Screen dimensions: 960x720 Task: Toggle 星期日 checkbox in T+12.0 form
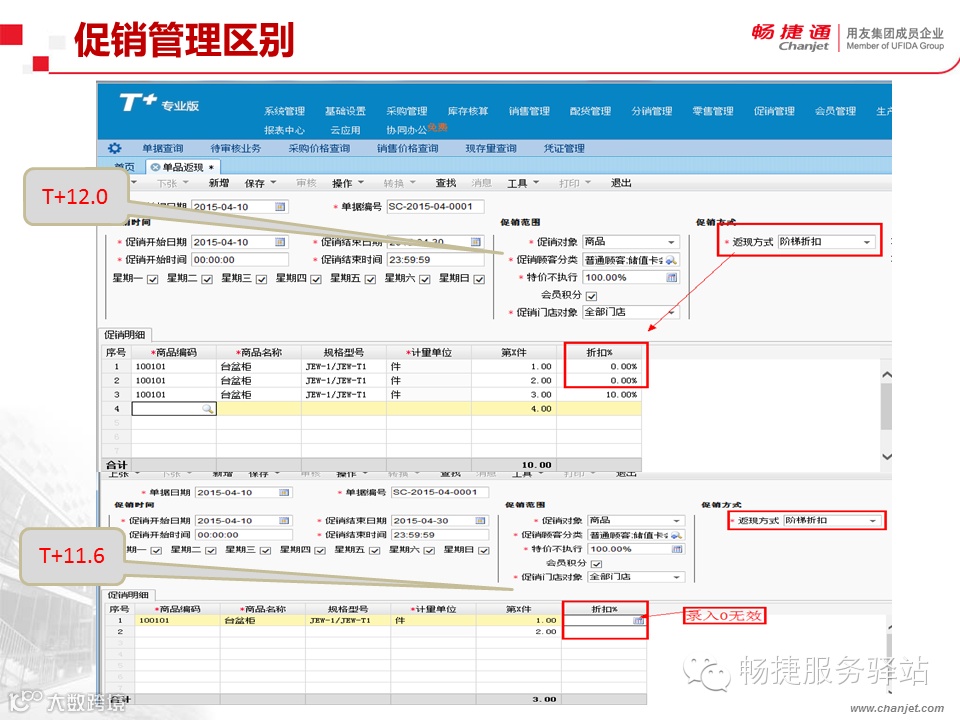[x=479, y=279]
